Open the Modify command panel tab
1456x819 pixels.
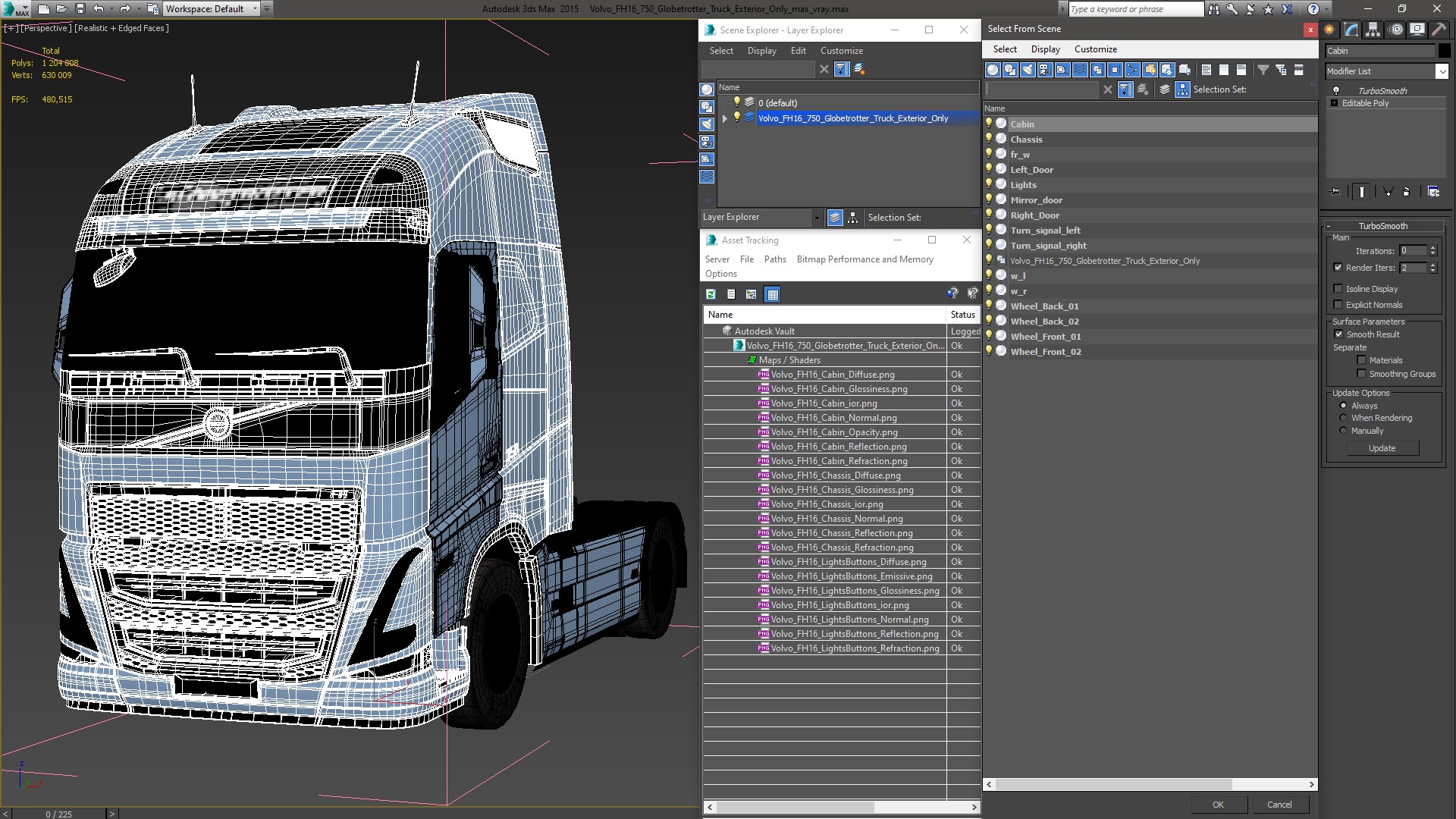point(1351,30)
